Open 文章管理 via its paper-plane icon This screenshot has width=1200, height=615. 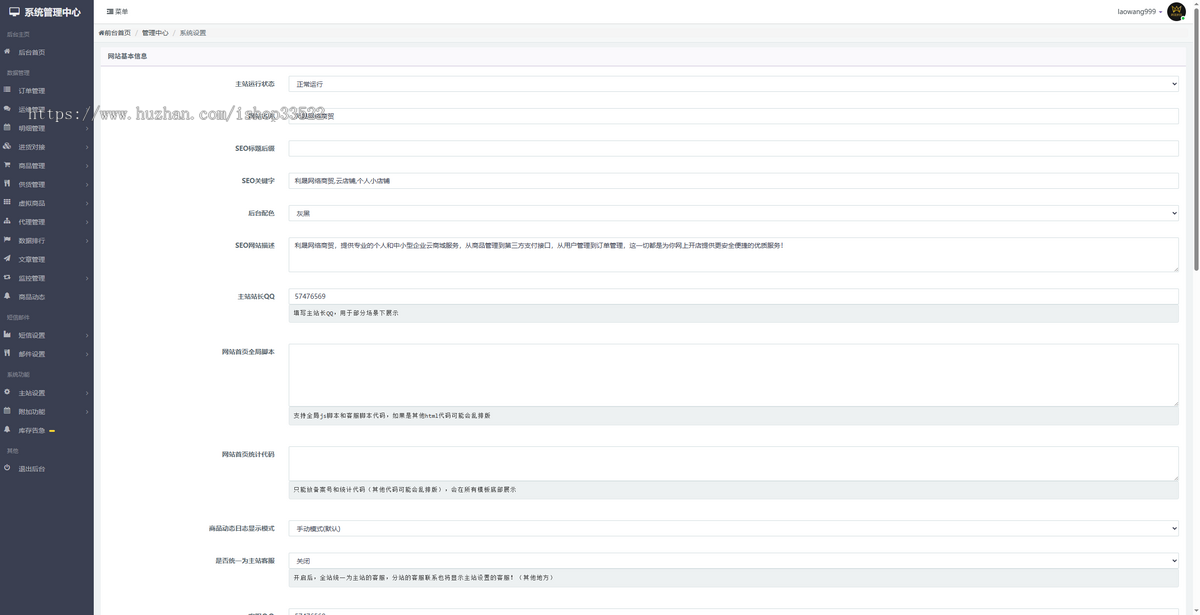point(7,259)
